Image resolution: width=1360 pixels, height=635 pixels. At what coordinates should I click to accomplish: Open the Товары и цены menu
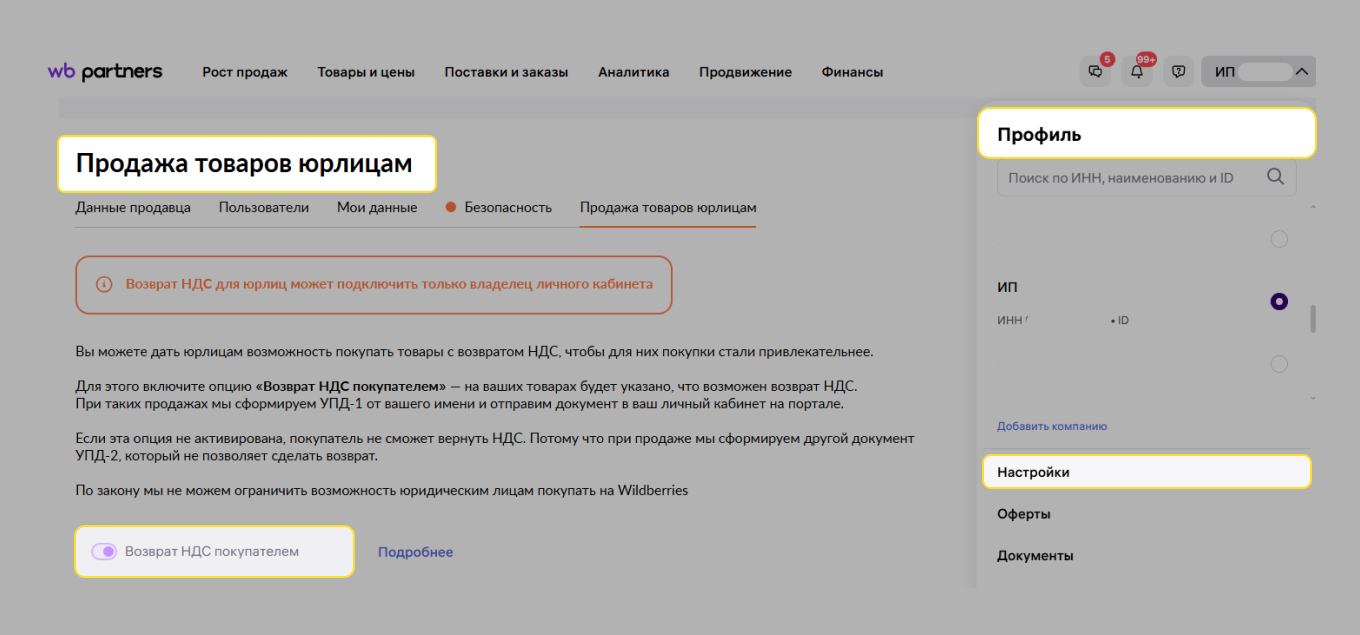pos(366,72)
